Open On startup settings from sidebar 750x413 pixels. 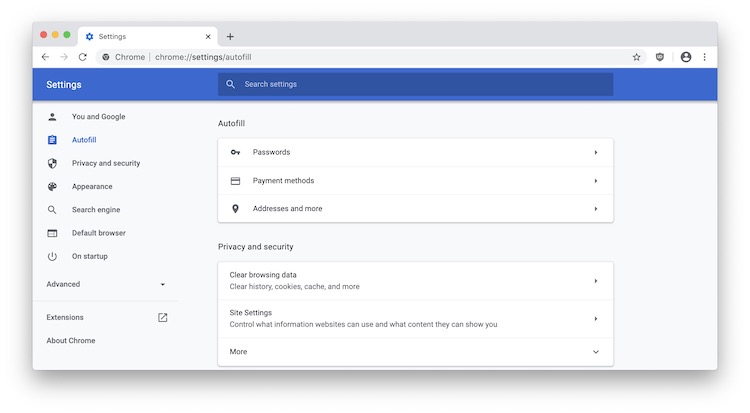click(x=90, y=257)
